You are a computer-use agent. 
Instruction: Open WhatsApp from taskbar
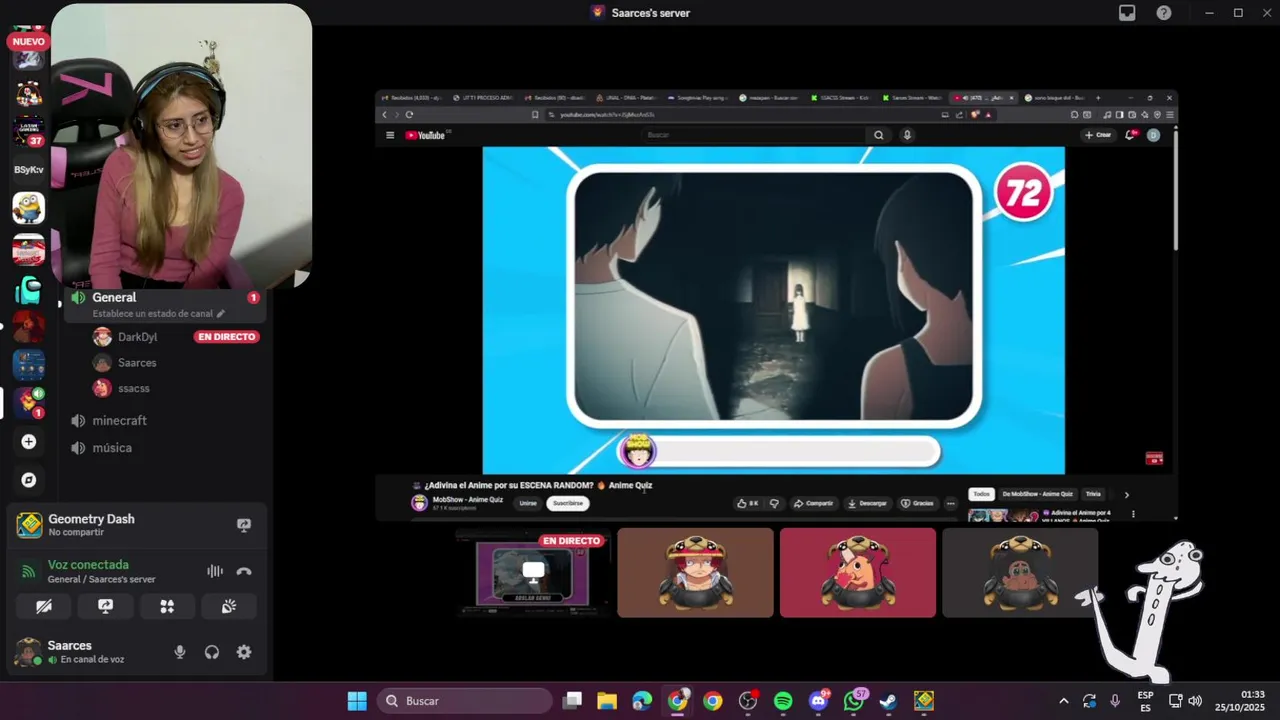854,701
